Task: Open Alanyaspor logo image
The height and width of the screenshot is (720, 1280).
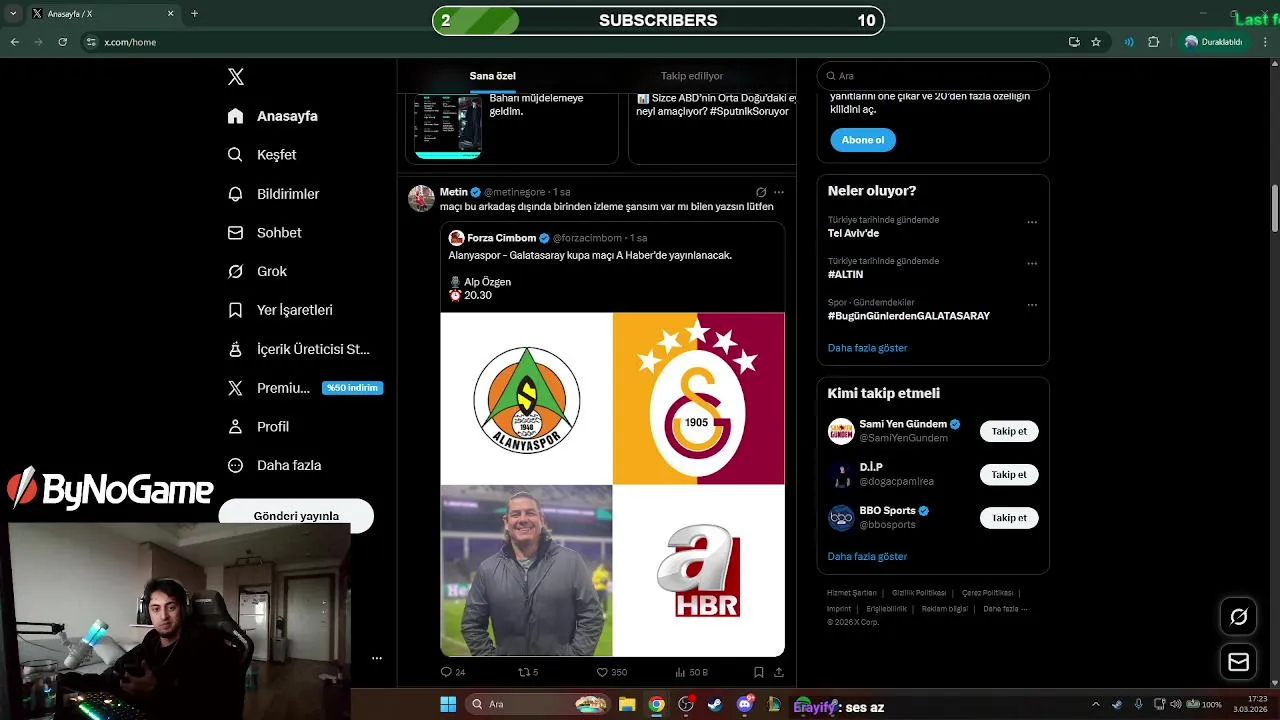Action: pos(526,398)
